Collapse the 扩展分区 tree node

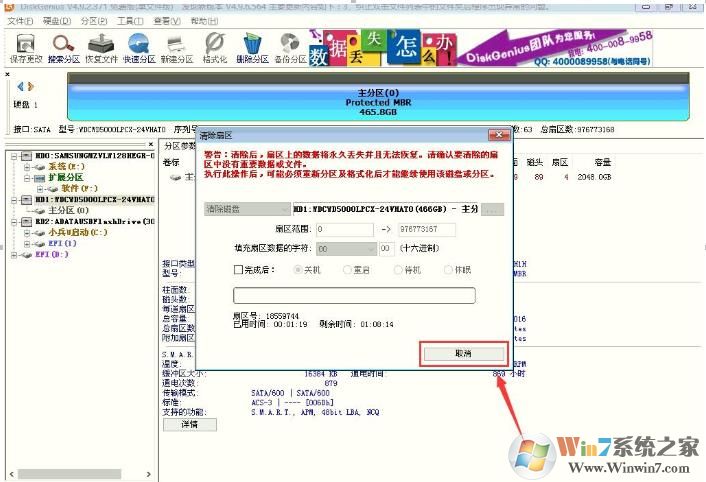point(27,178)
